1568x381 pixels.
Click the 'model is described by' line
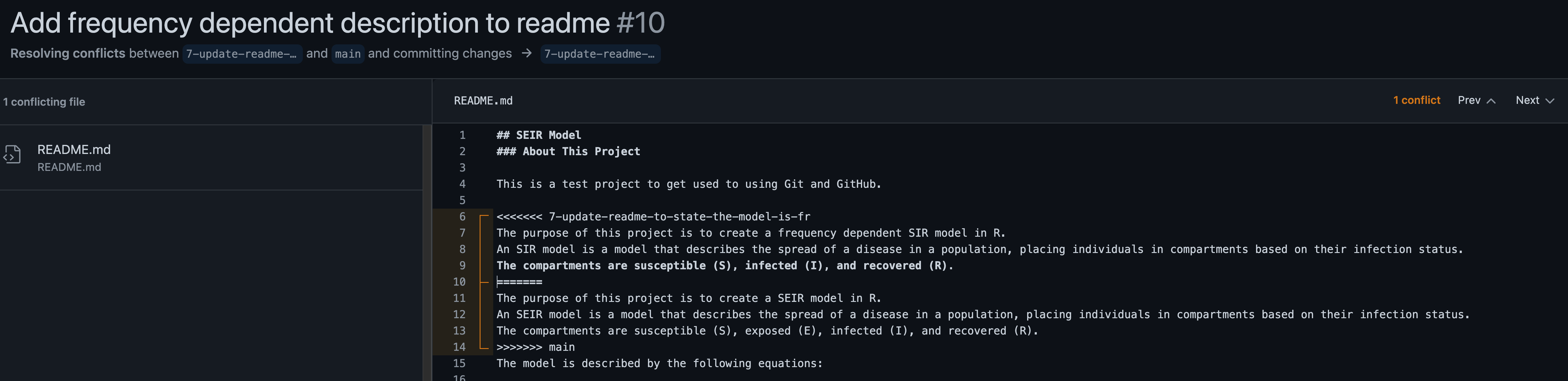tap(659, 364)
